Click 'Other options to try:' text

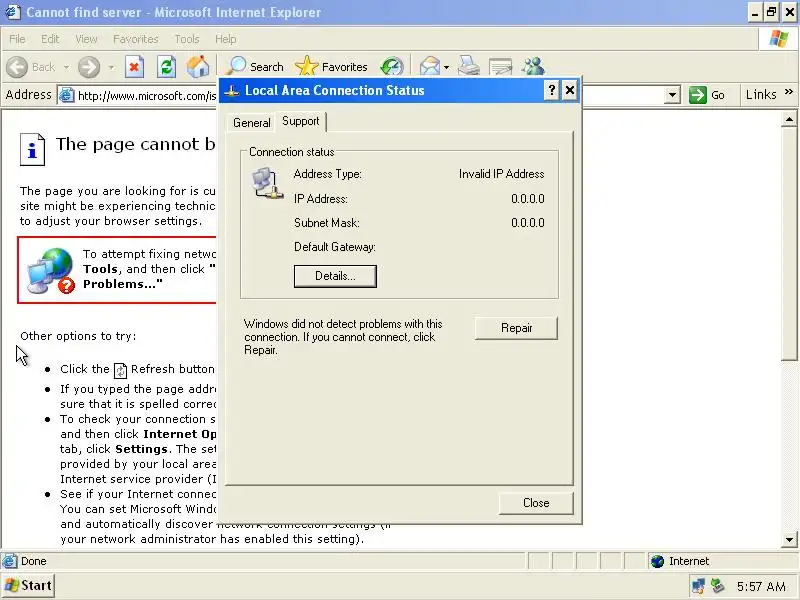click(x=78, y=336)
